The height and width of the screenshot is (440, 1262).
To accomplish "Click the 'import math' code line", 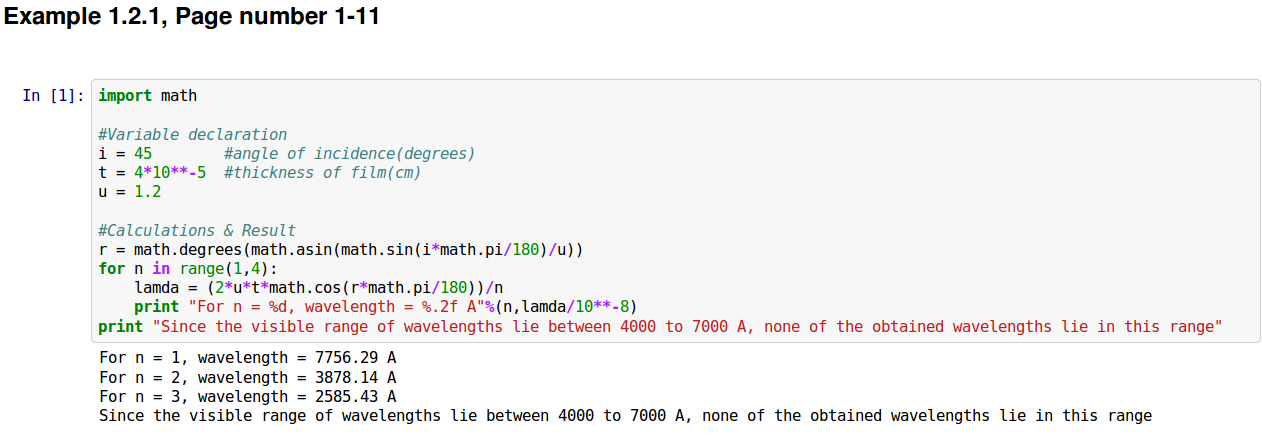I will pos(148,96).
